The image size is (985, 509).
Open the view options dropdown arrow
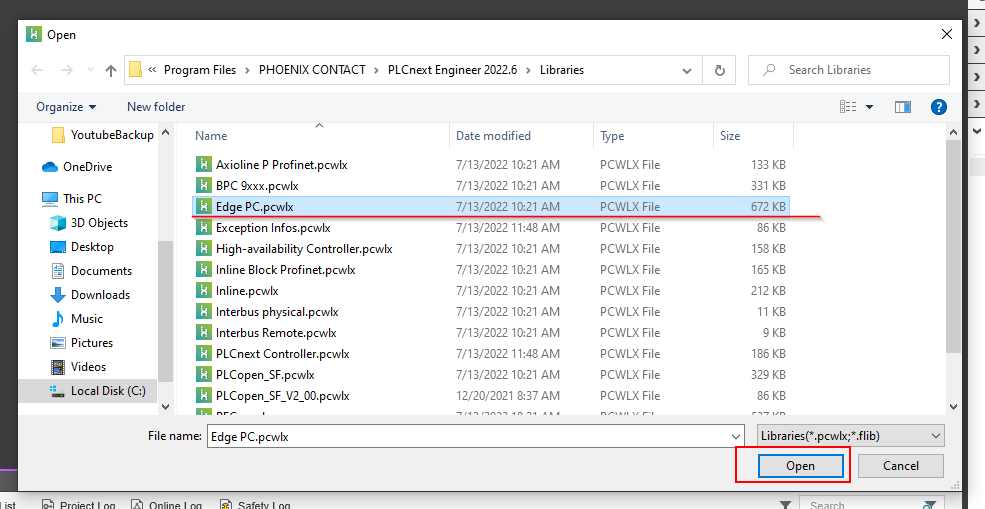click(869, 107)
